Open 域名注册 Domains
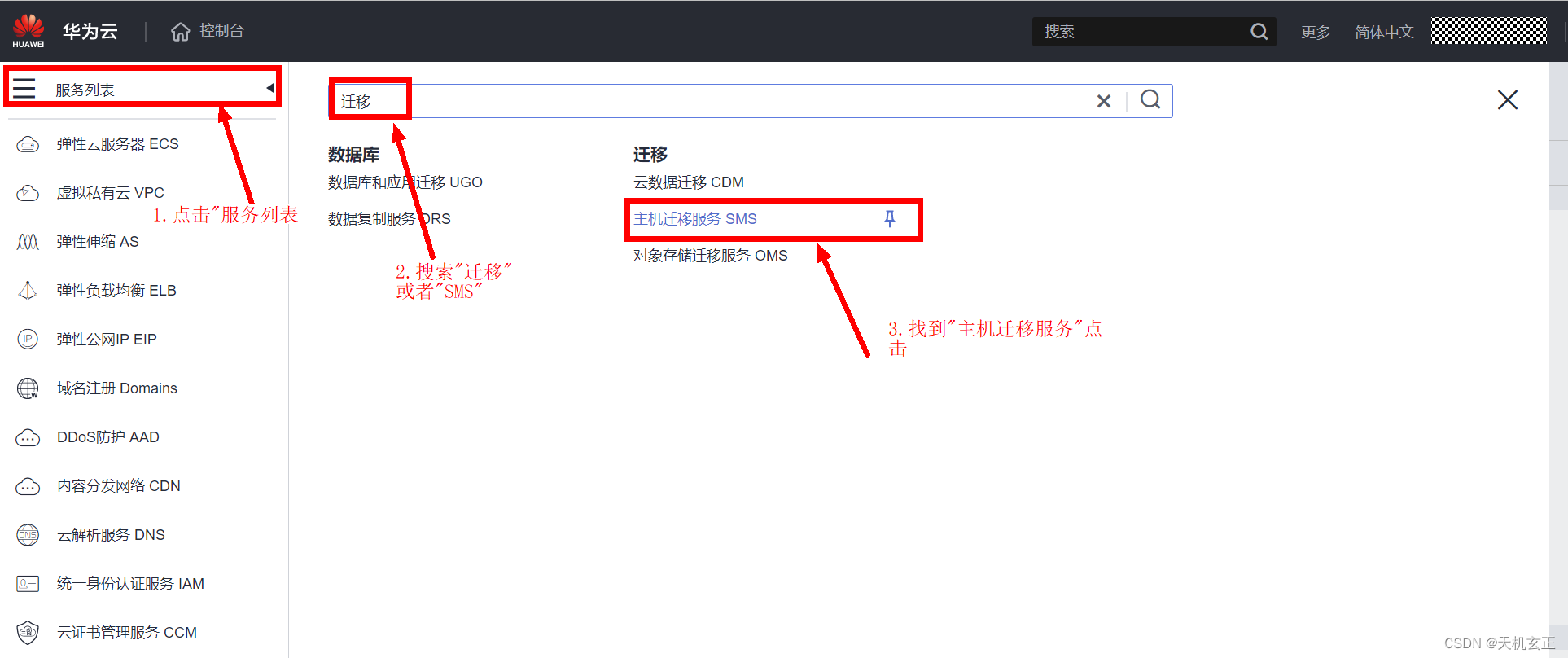1568x658 pixels. [x=117, y=388]
